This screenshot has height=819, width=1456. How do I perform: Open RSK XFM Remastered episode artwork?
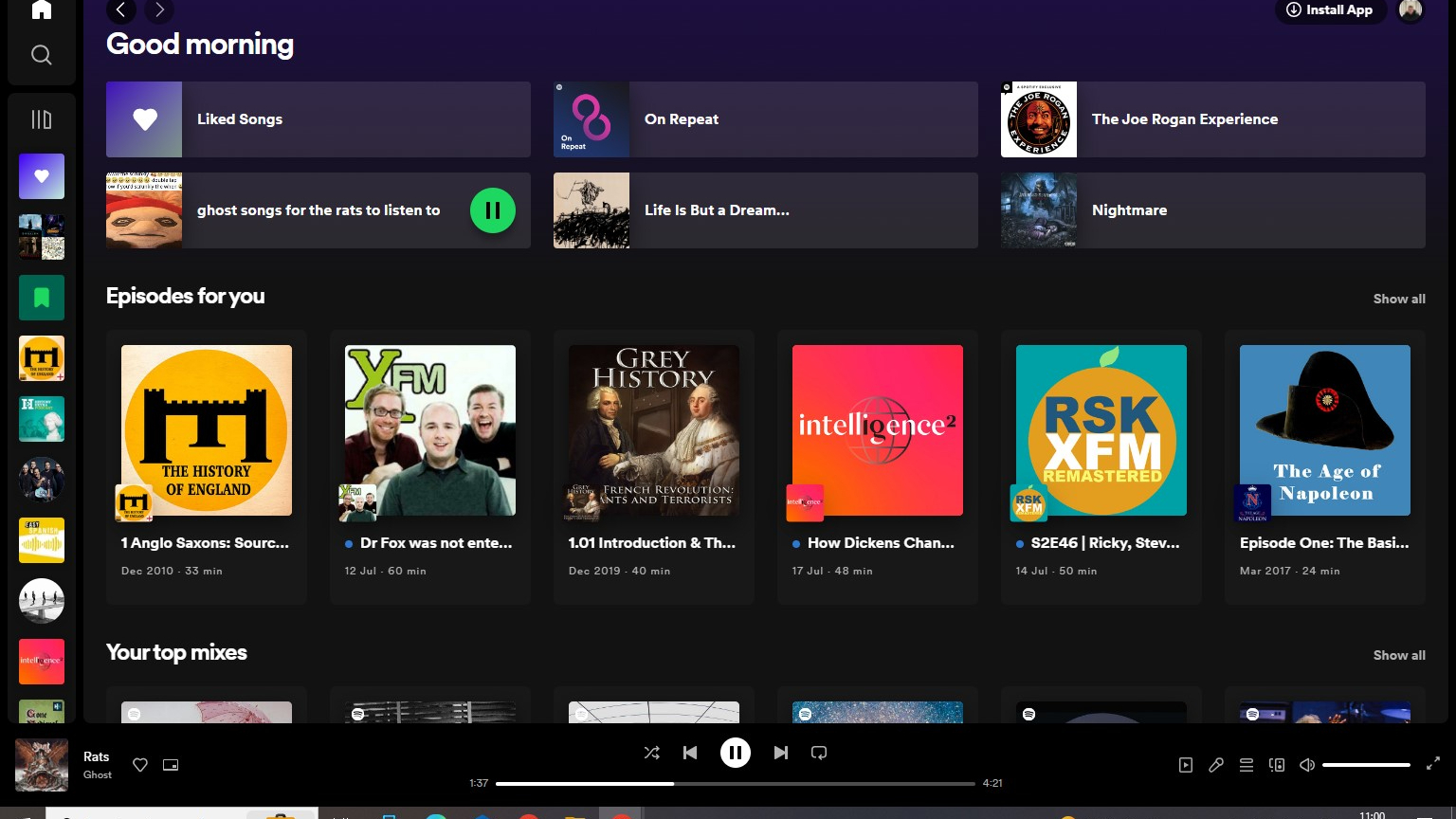1101,430
